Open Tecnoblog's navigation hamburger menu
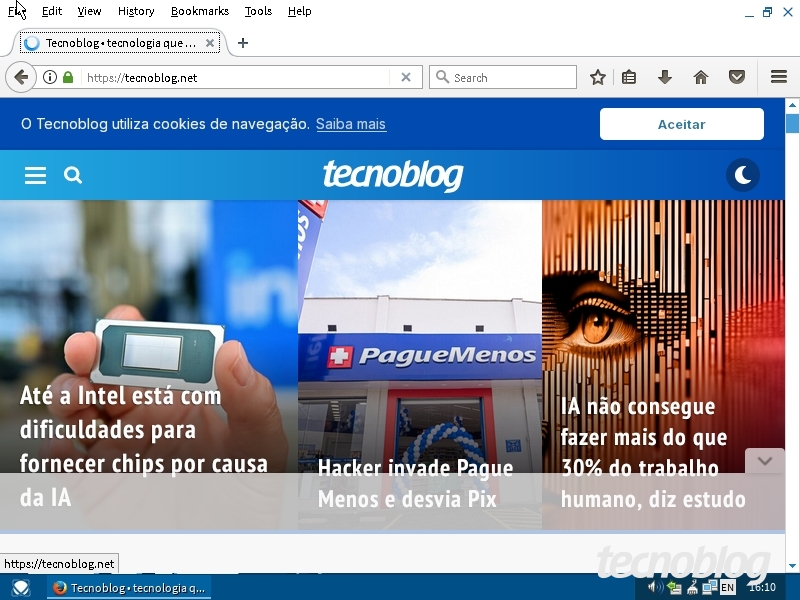The image size is (800, 600). 35,175
